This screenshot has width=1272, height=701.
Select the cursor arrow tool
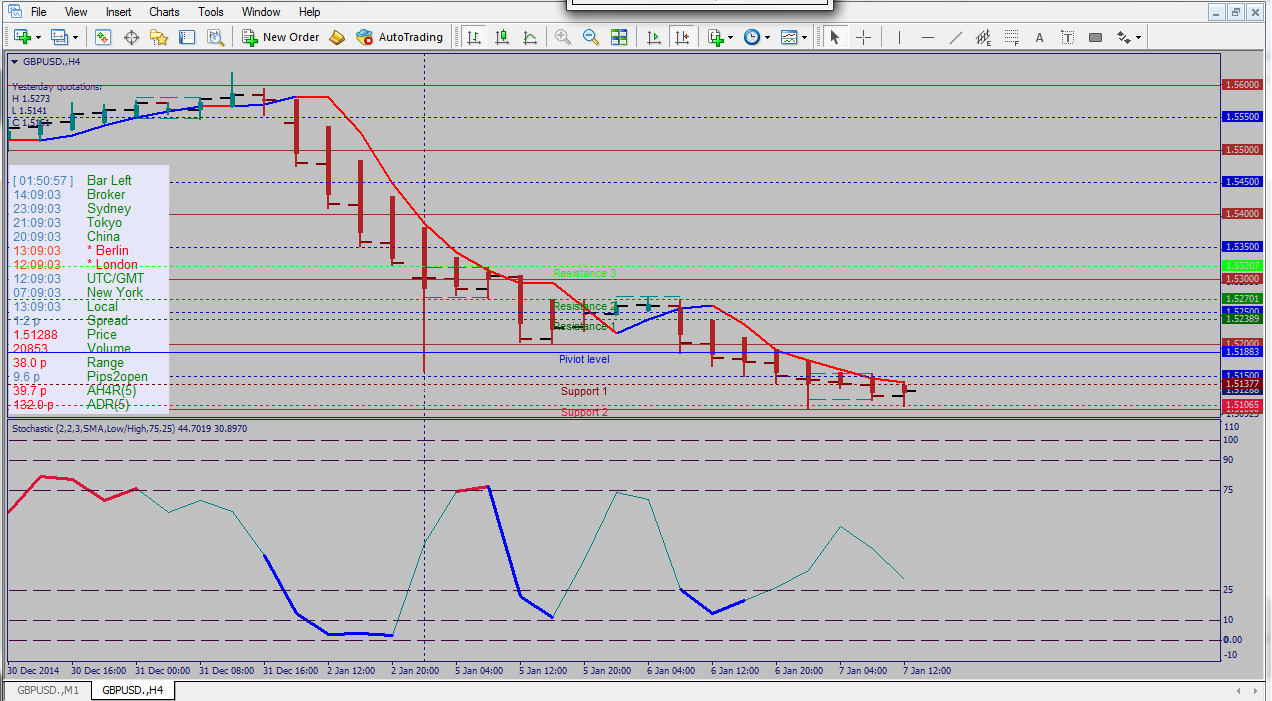(835, 37)
